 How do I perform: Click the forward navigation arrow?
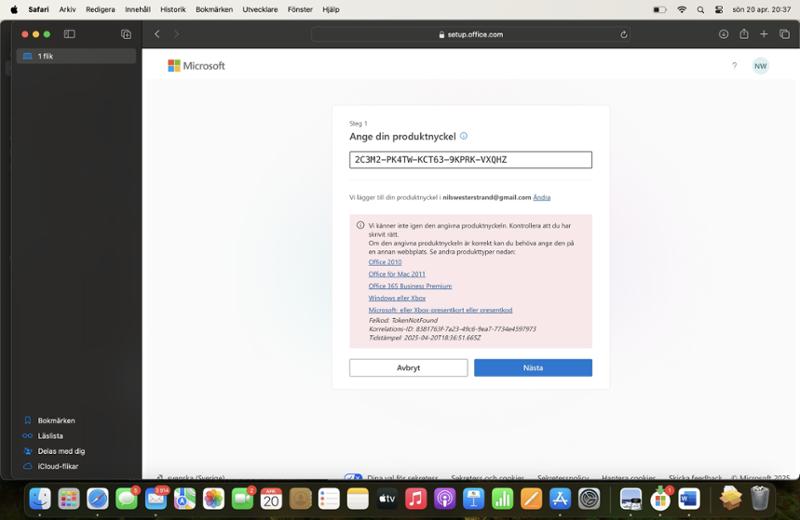tap(177, 34)
